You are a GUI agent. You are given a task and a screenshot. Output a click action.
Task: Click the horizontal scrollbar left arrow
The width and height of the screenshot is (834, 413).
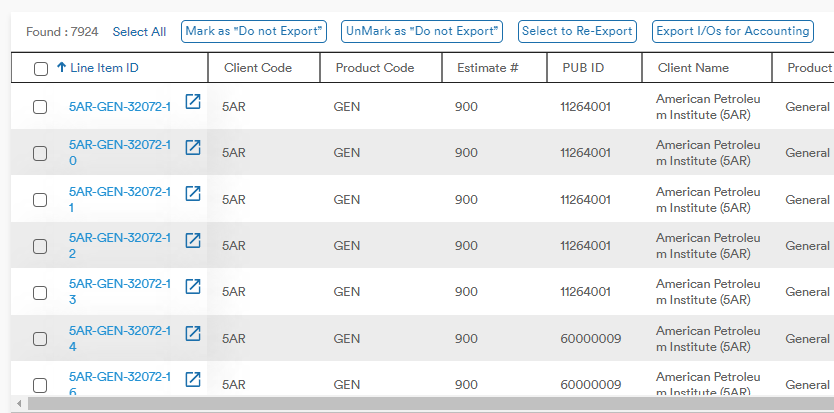pos(19,403)
